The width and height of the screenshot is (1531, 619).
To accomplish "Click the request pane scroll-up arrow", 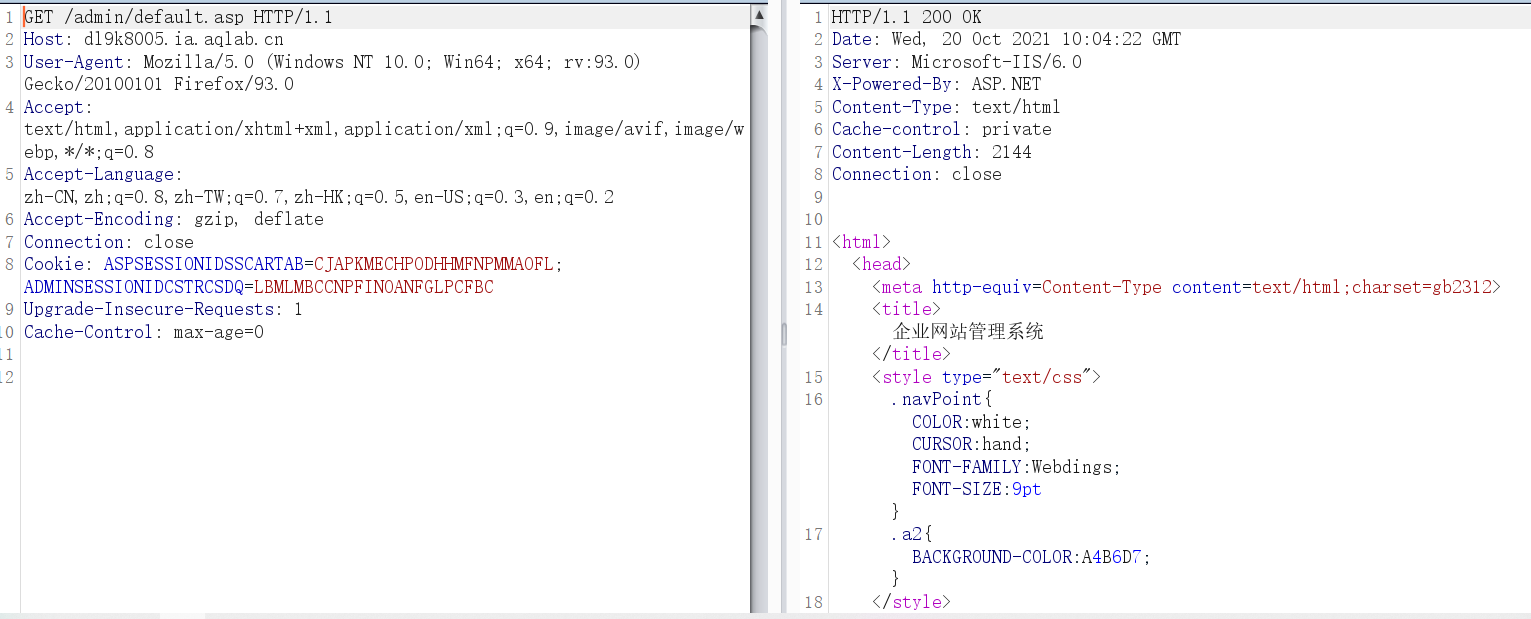I will (759, 15).
